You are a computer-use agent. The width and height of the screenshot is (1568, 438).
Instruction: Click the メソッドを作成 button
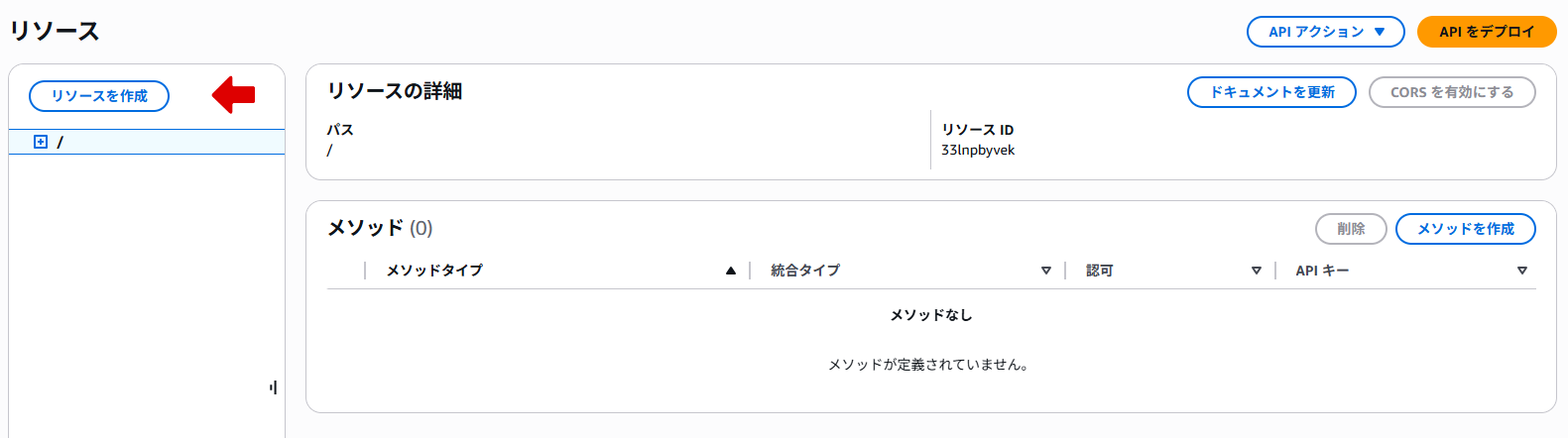click(1465, 229)
